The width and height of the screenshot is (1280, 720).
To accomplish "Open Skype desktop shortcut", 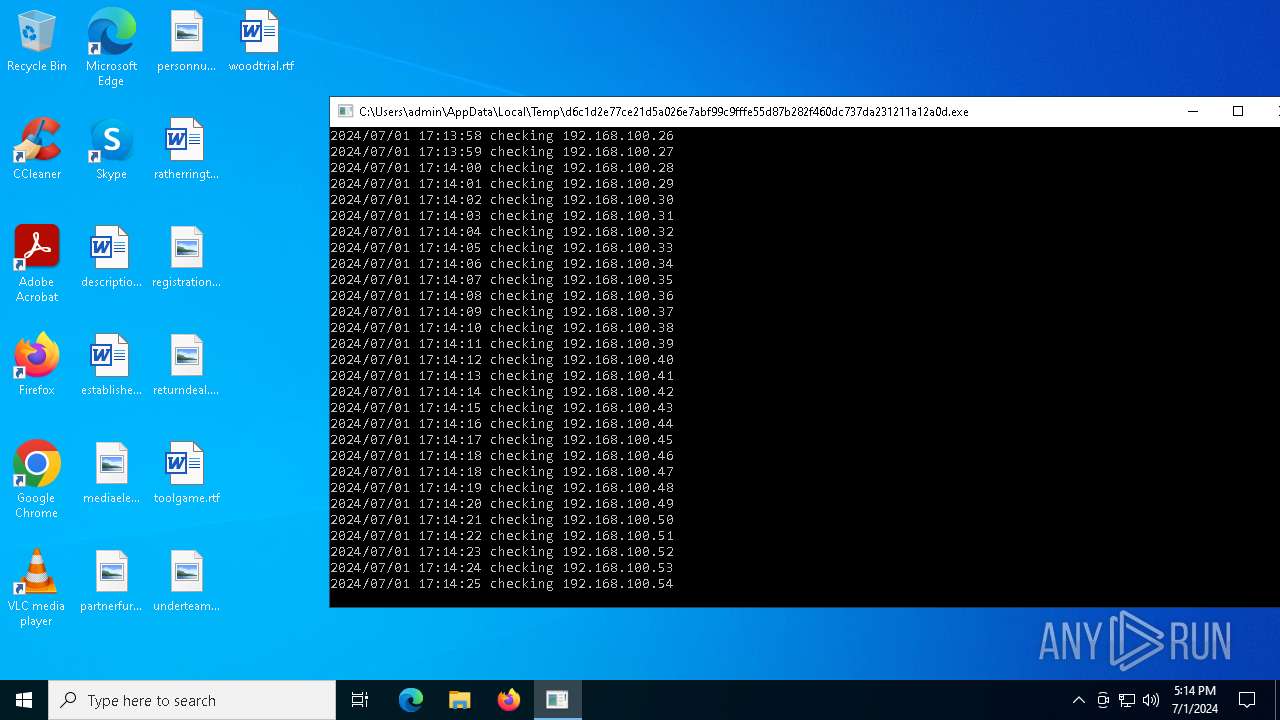I will pyautogui.click(x=111, y=150).
